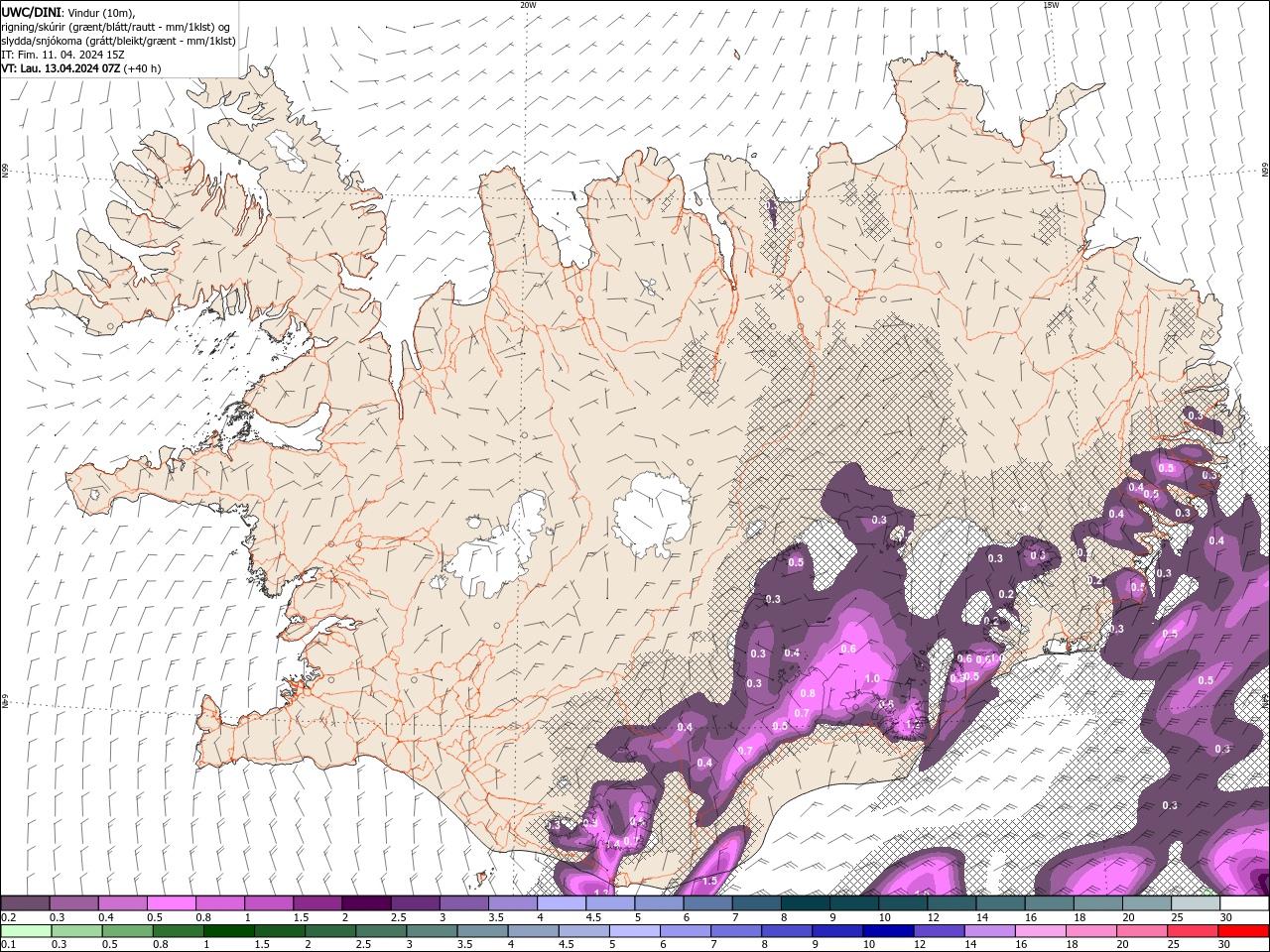Pick the upper legend swatch starting at 0.4

[x=122, y=903]
